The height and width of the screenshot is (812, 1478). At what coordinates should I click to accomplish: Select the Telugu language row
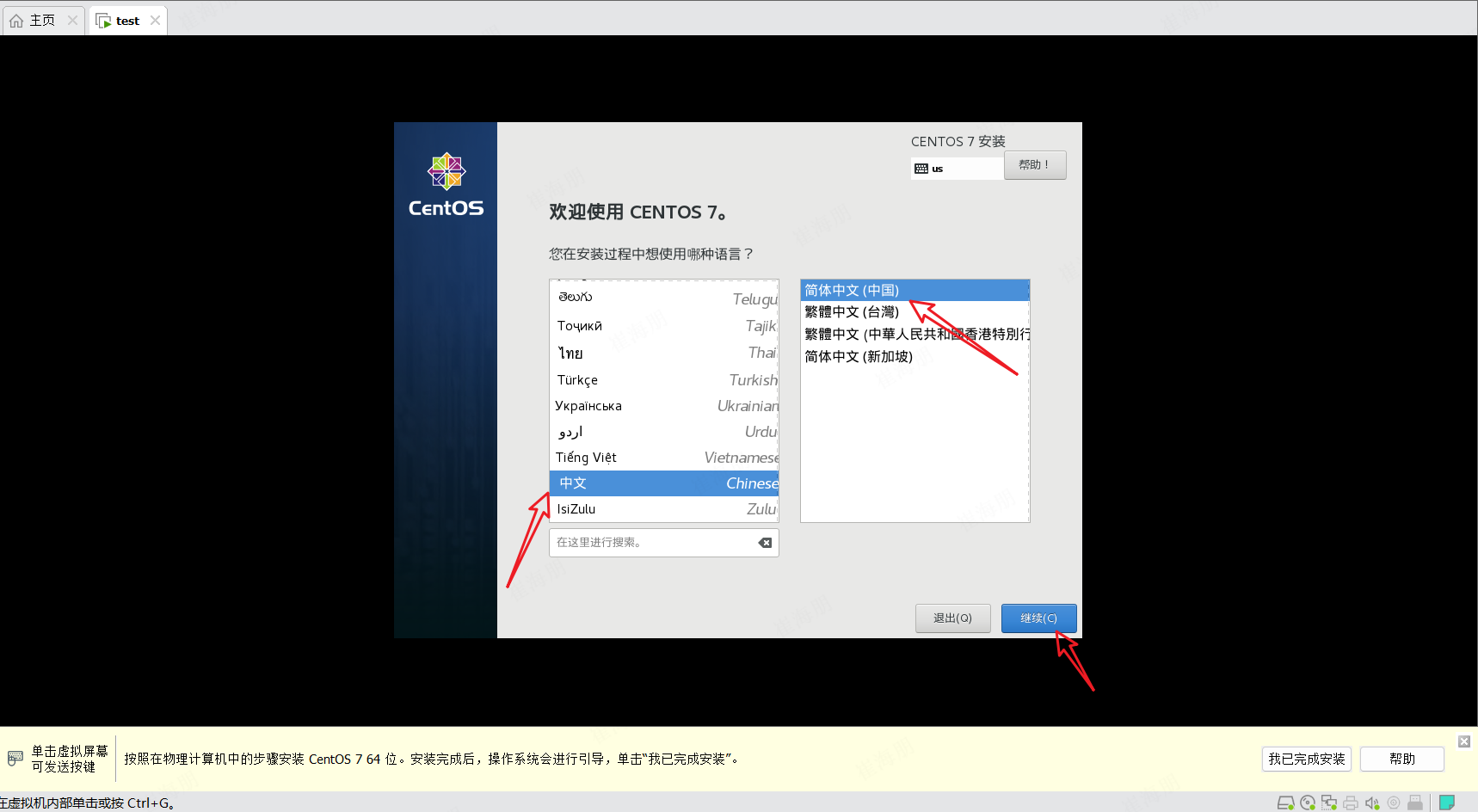click(x=664, y=298)
